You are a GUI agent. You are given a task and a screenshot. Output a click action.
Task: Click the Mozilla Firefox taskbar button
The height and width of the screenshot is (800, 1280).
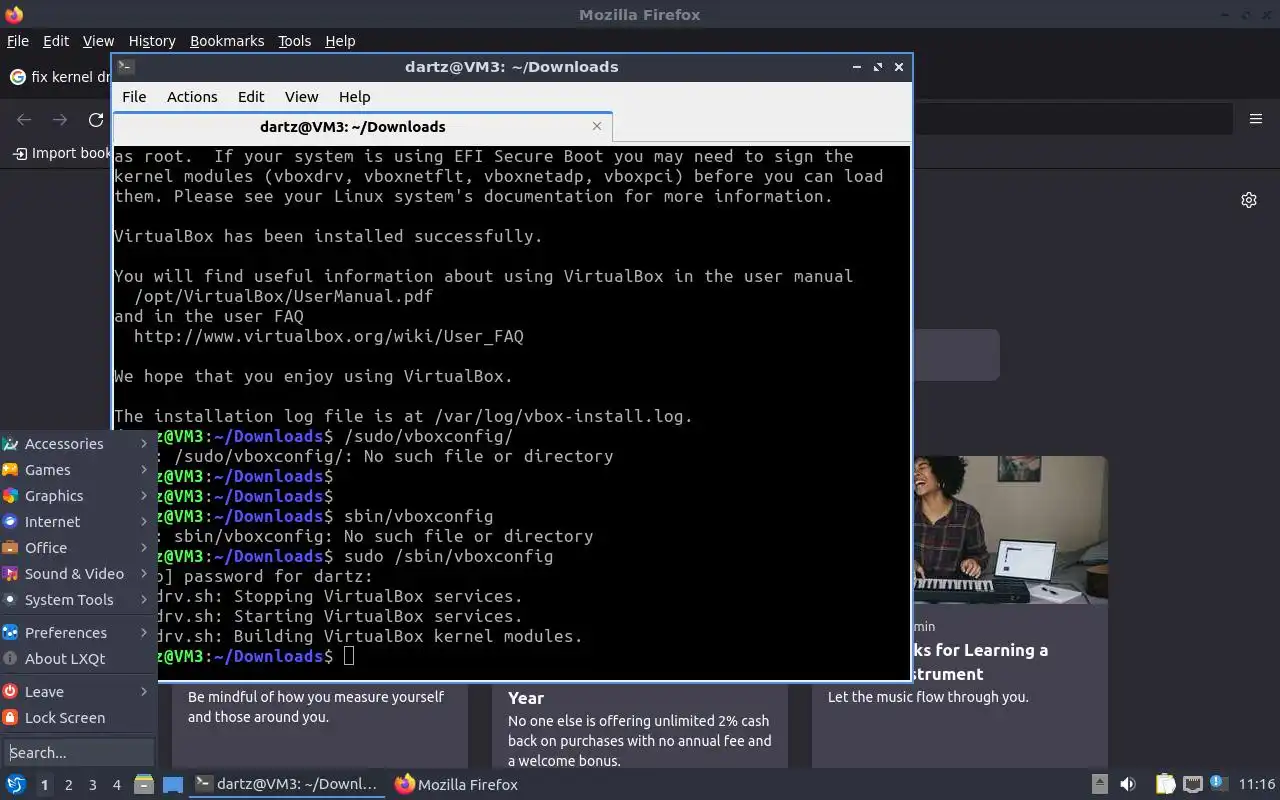pos(458,785)
